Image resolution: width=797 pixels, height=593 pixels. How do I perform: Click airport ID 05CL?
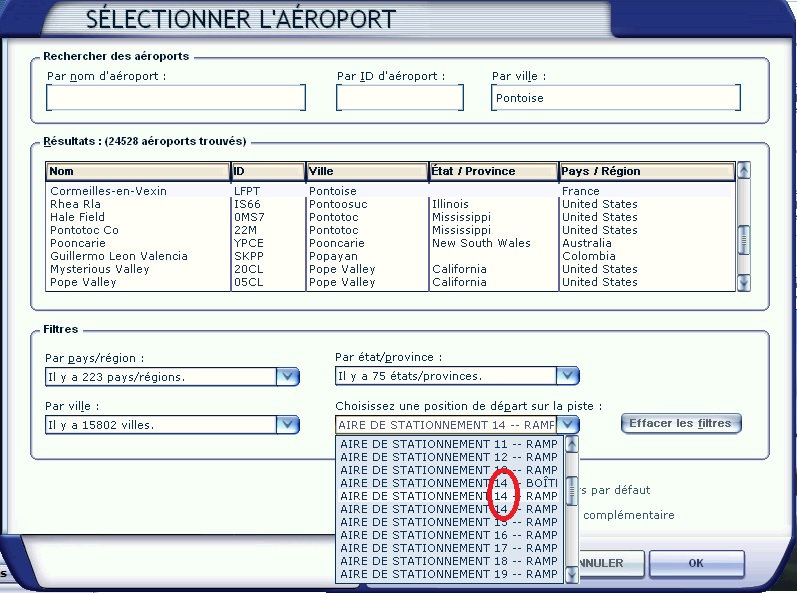coord(249,282)
